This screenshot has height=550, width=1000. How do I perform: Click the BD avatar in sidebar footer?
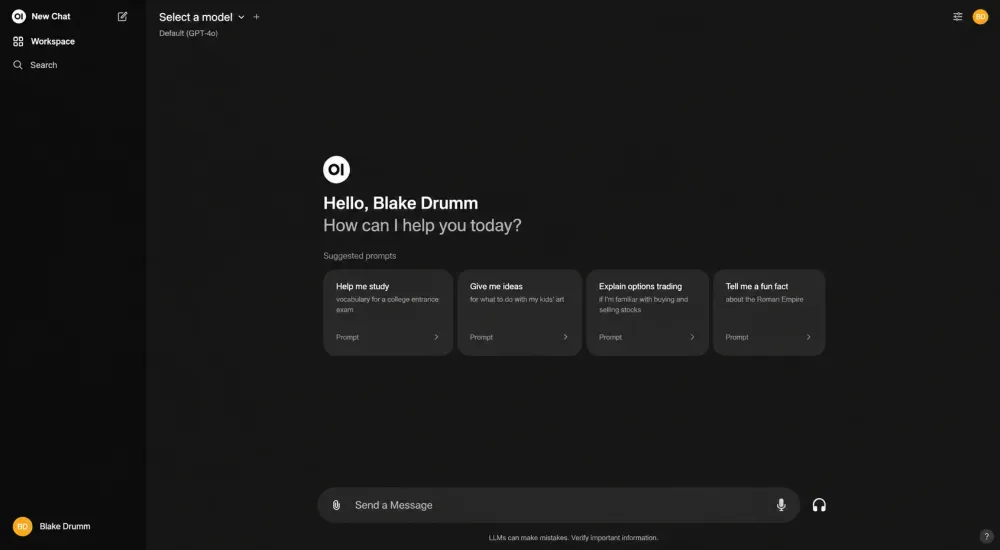[22, 526]
